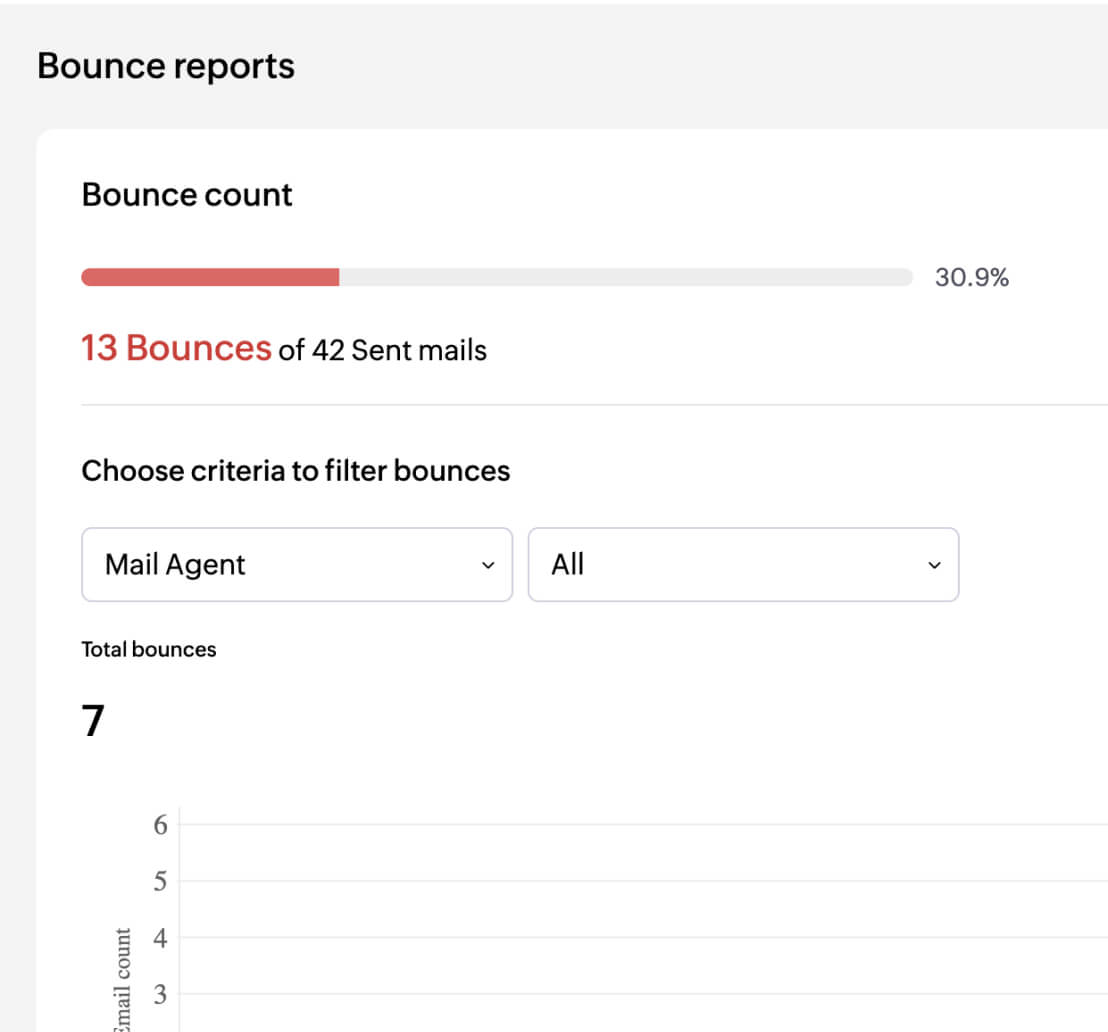
Task: Click the 13 Bounces link
Action: tap(176, 350)
